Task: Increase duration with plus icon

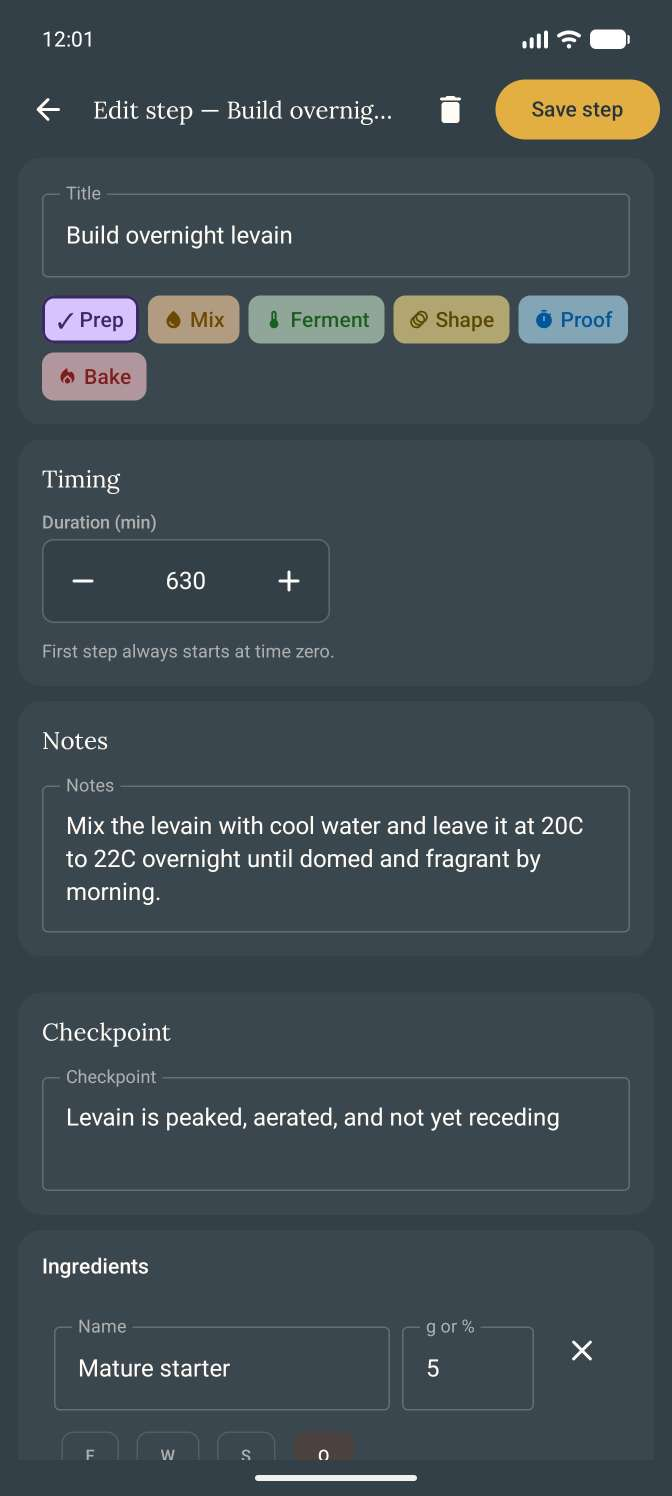Action: point(289,581)
